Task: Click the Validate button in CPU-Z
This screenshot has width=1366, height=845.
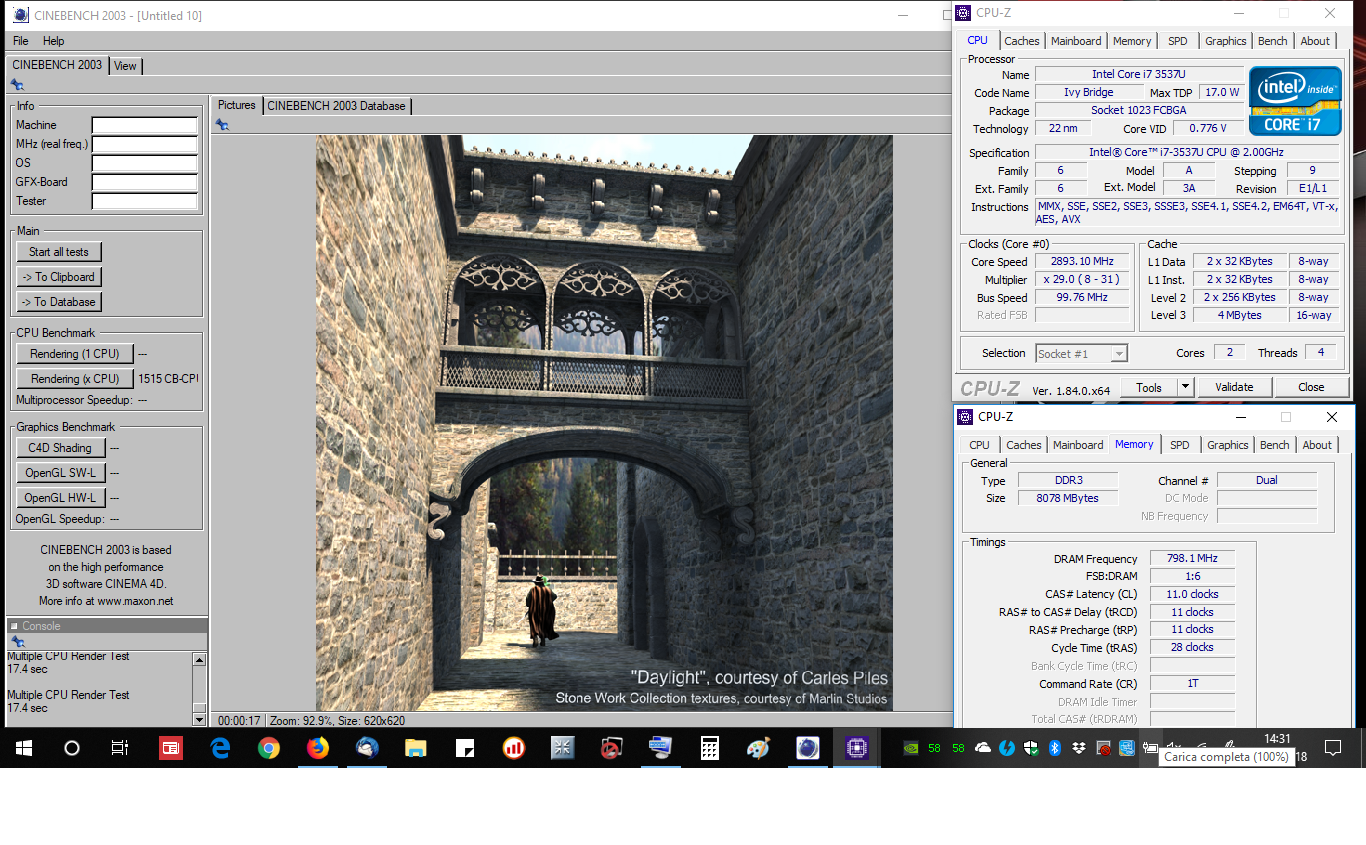Action: click(1234, 387)
